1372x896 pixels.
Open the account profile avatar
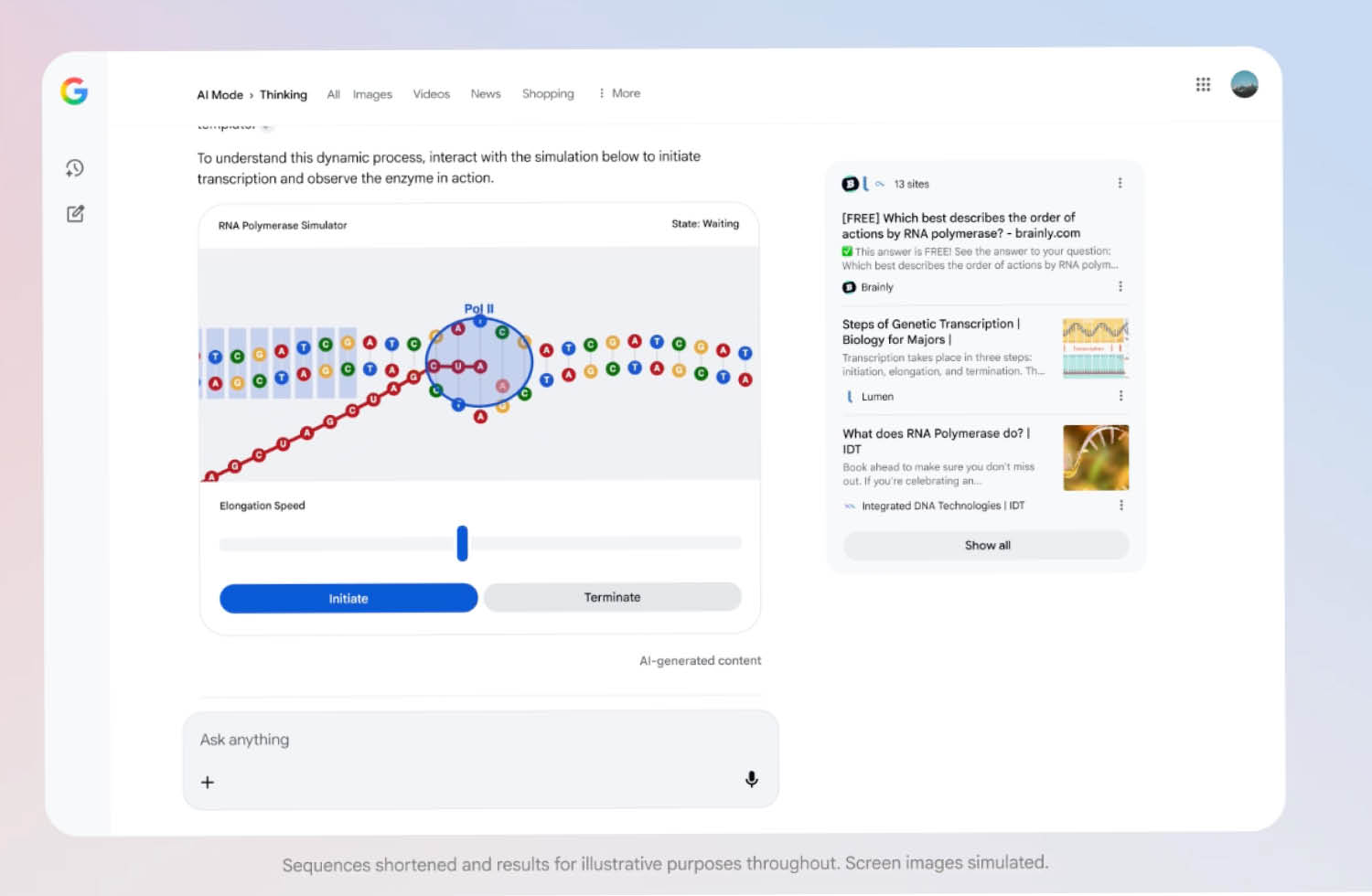1244,85
